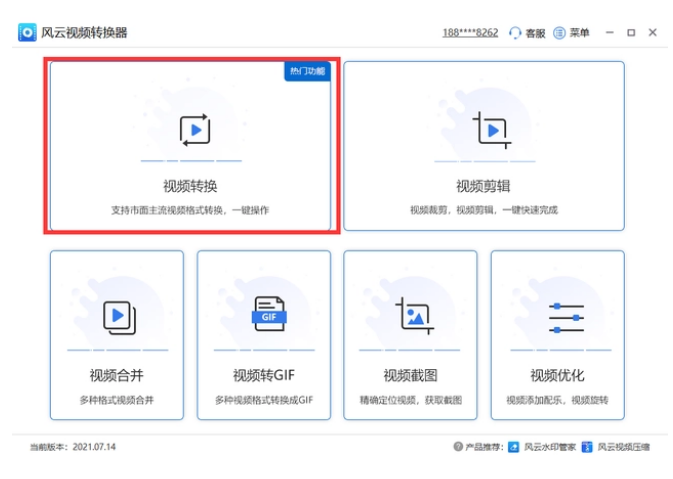Close the converter window
This screenshot has width=673, height=479.
coord(652,33)
